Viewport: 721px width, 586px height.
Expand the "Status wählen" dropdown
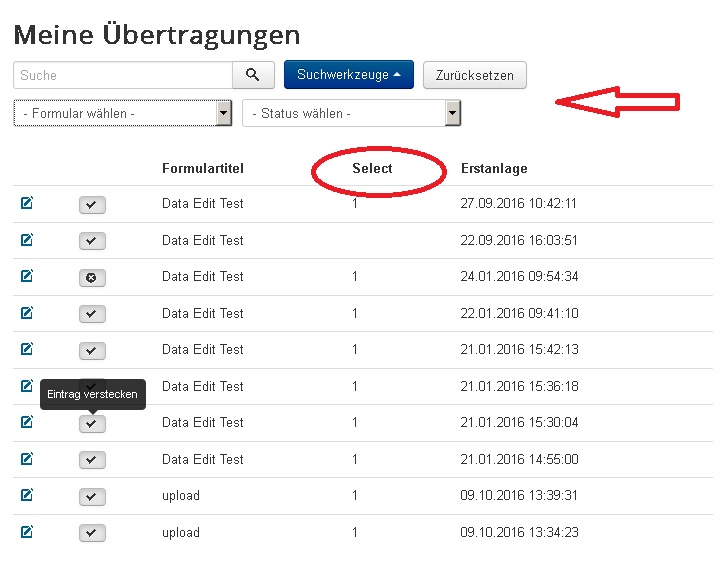351,113
